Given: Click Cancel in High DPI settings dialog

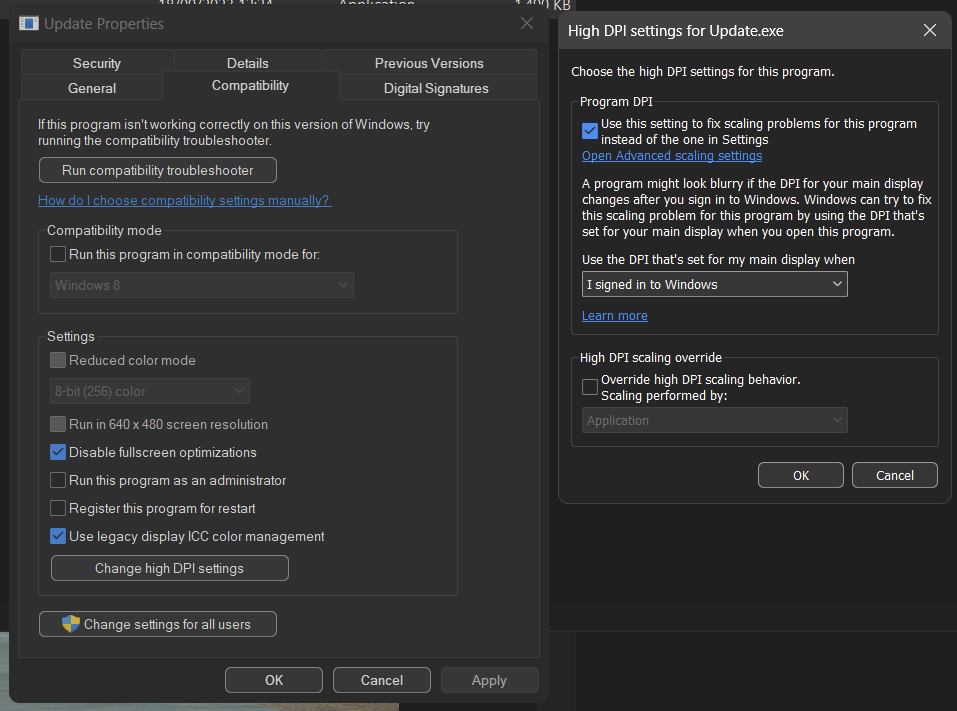Looking at the screenshot, I should [895, 475].
